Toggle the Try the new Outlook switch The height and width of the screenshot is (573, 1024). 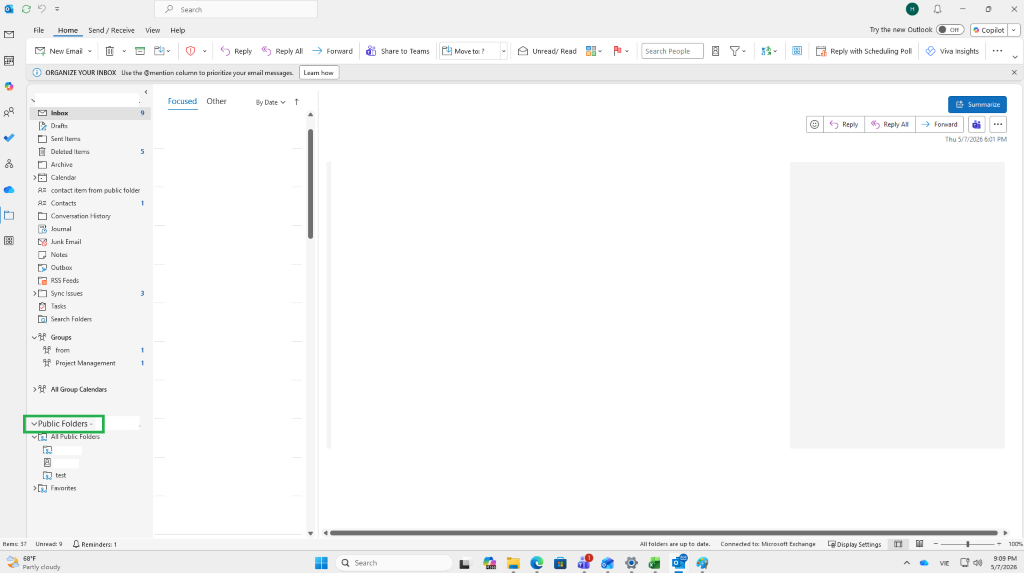click(950, 30)
